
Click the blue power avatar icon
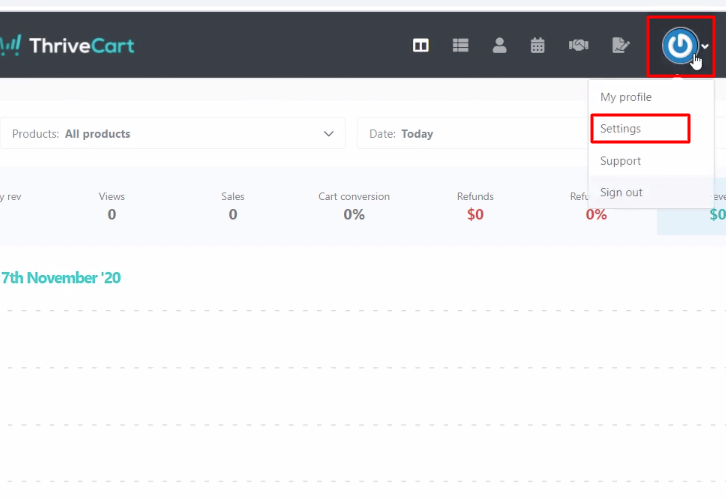[680, 45]
